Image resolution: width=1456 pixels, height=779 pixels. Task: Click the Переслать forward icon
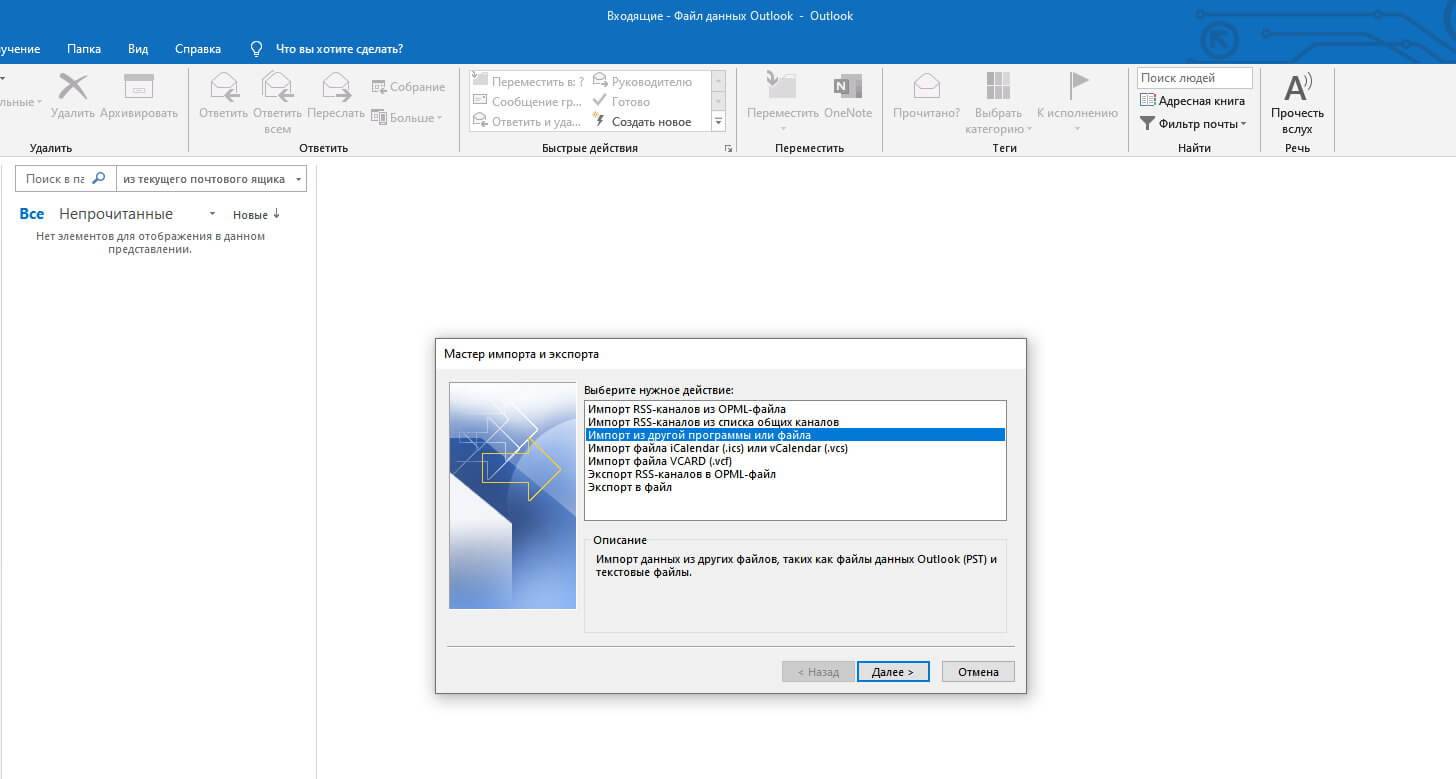pyautogui.click(x=336, y=88)
